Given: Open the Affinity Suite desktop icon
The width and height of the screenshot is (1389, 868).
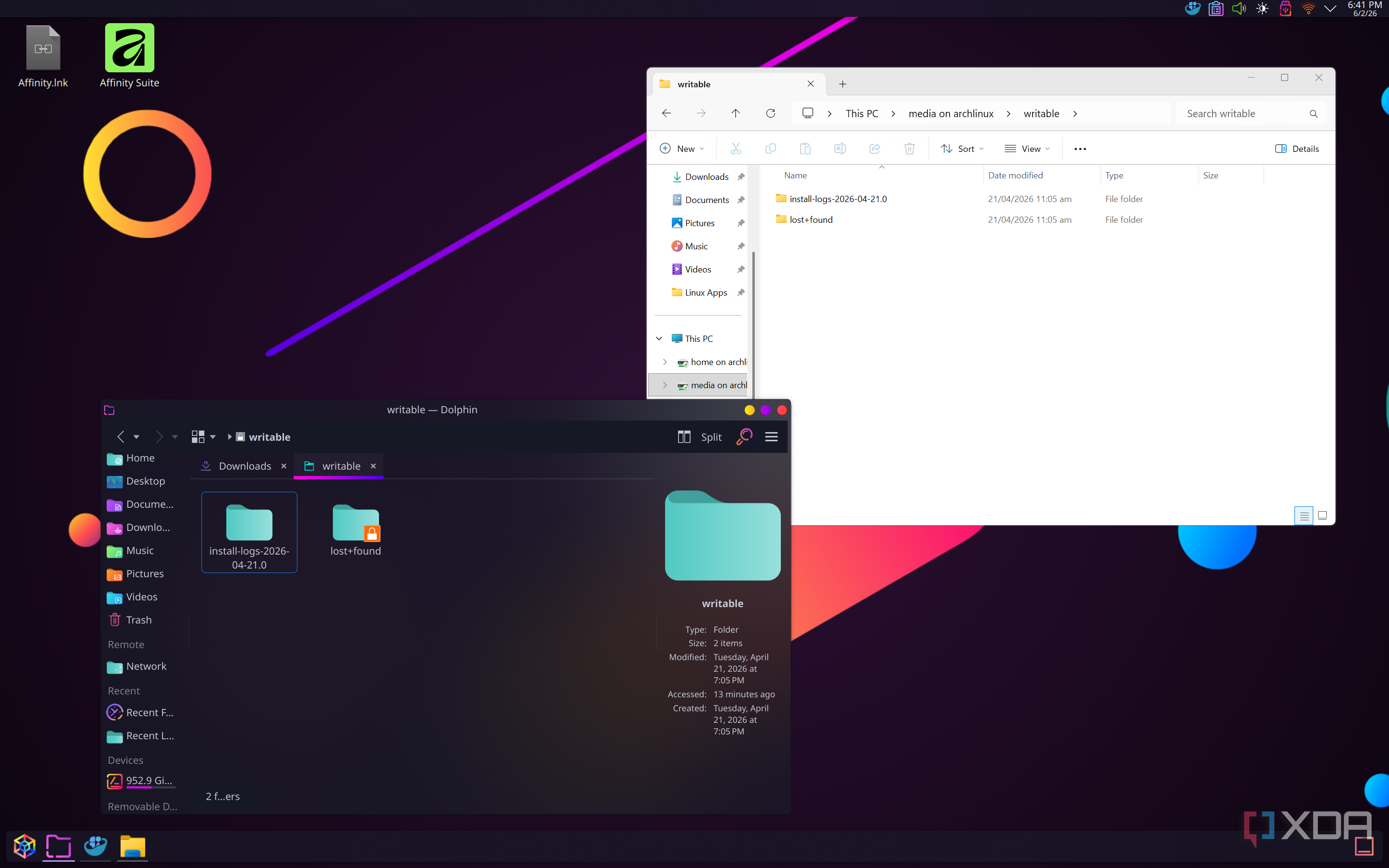Looking at the screenshot, I should (x=129, y=55).
